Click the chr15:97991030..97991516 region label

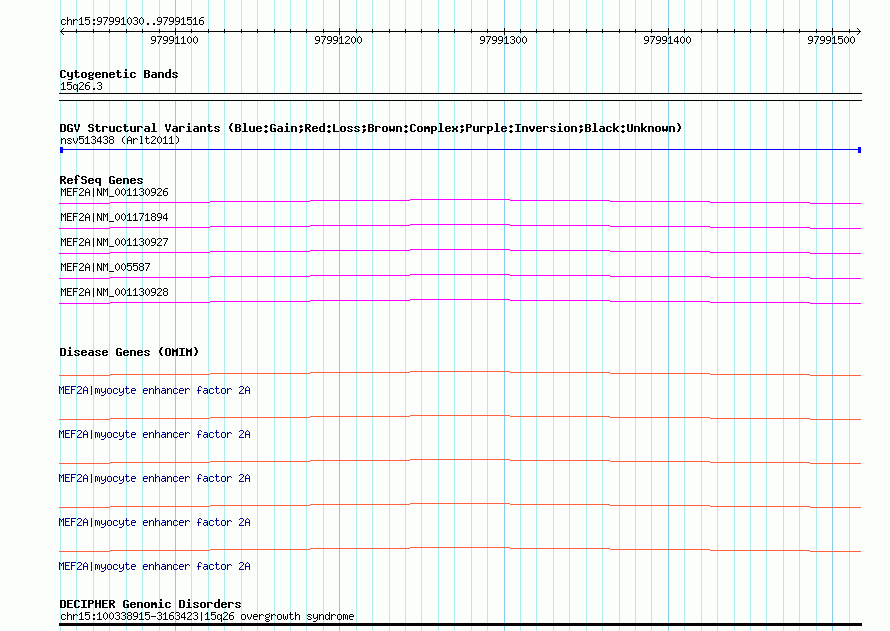pos(132,21)
